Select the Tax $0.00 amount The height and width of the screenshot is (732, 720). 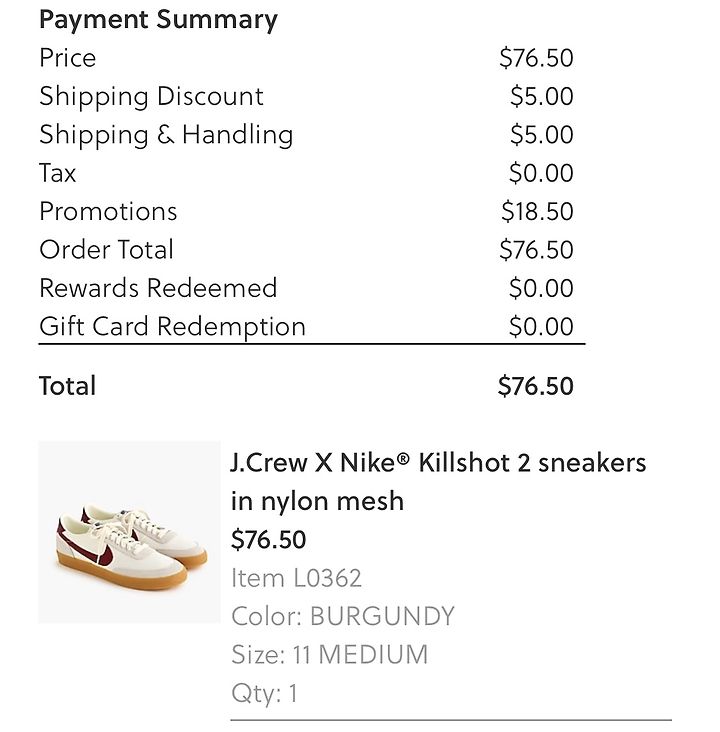(541, 173)
